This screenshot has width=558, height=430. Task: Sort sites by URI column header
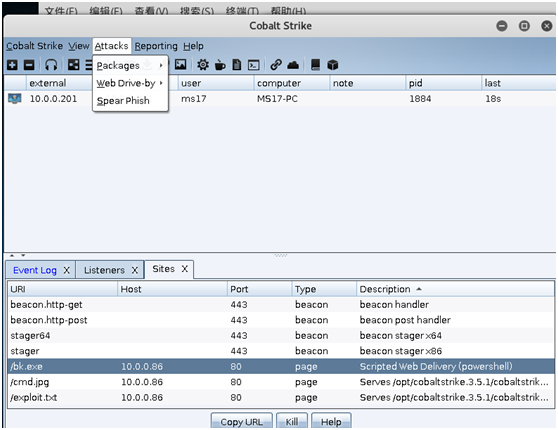click(63, 289)
